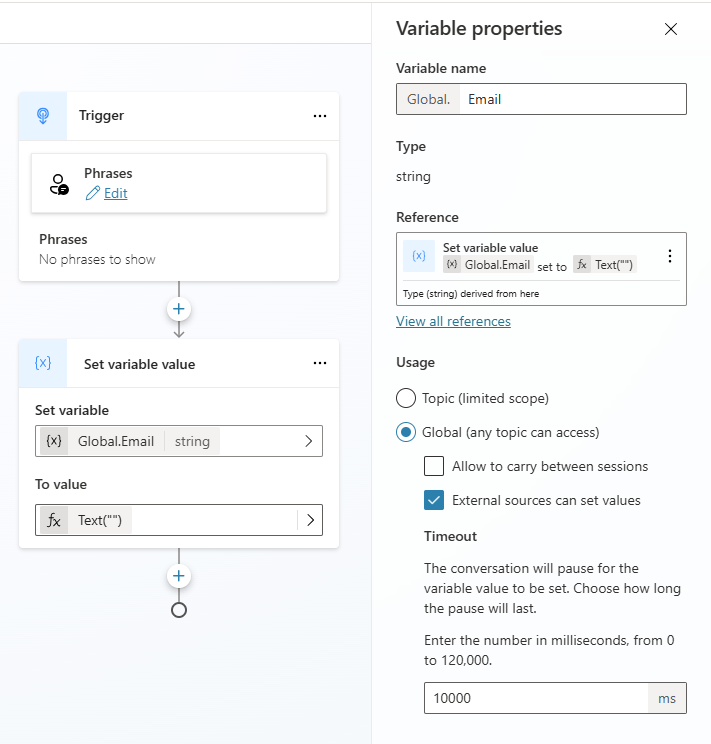The width and height of the screenshot is (711, 744).
Task: Click the timeout milliseconds input field
Action: pyautogui.click(x=536, y=698)
